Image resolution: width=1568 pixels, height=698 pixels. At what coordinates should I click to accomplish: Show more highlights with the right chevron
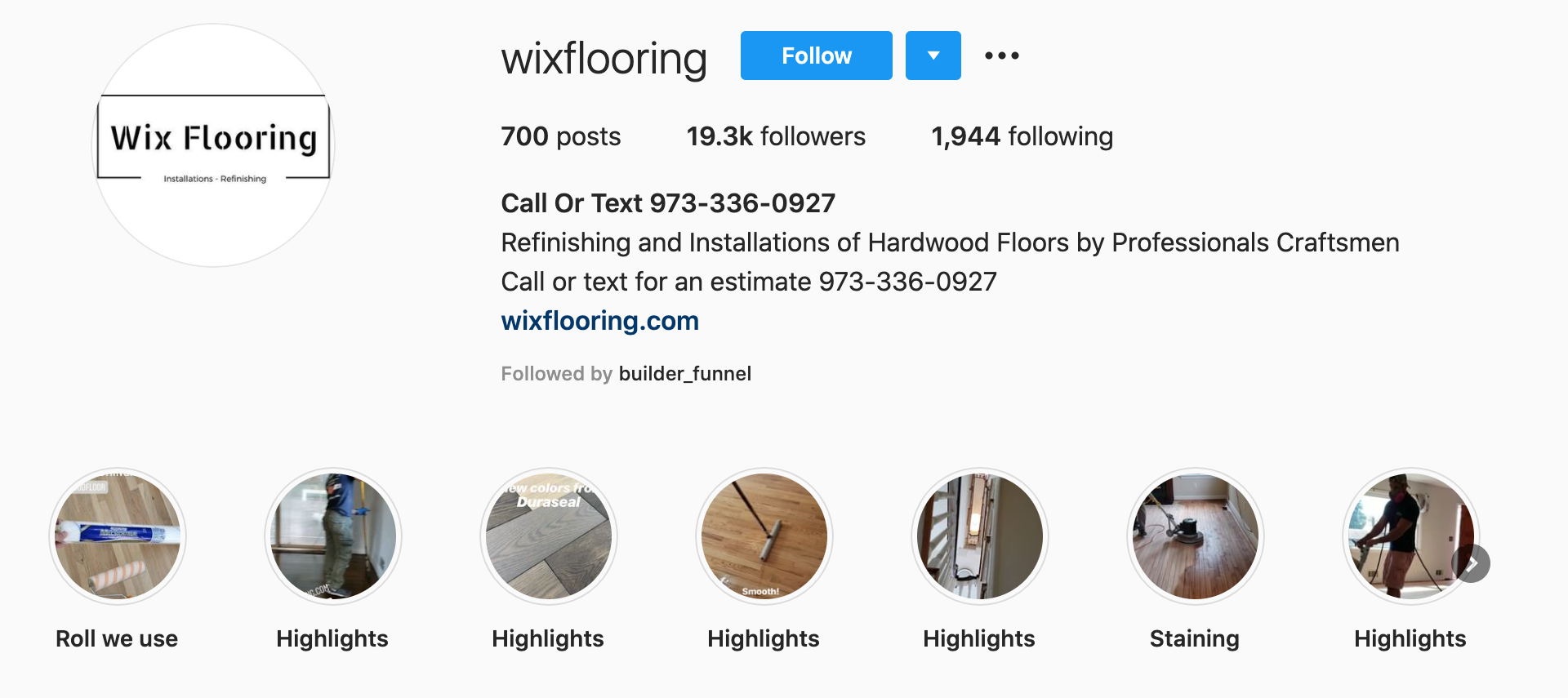coord(1472,563)
